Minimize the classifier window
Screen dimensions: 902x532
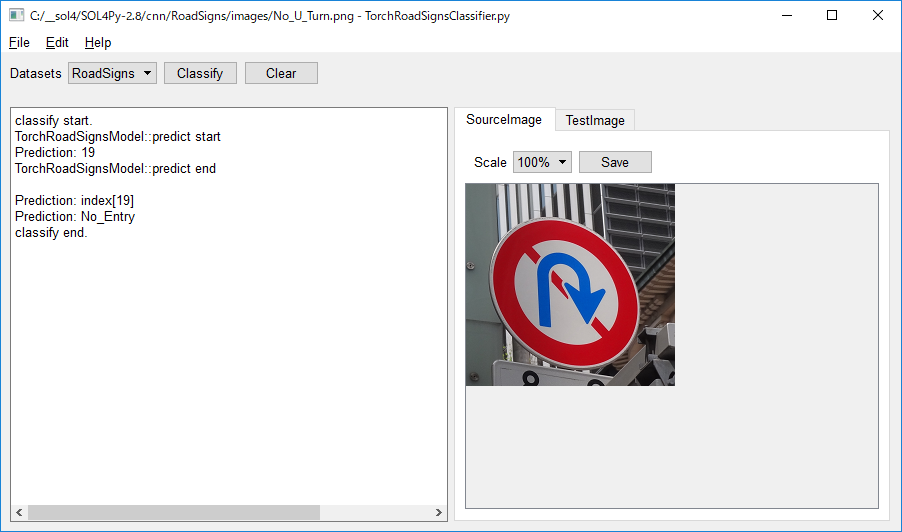pyautogui.click(x=787, y=16)
